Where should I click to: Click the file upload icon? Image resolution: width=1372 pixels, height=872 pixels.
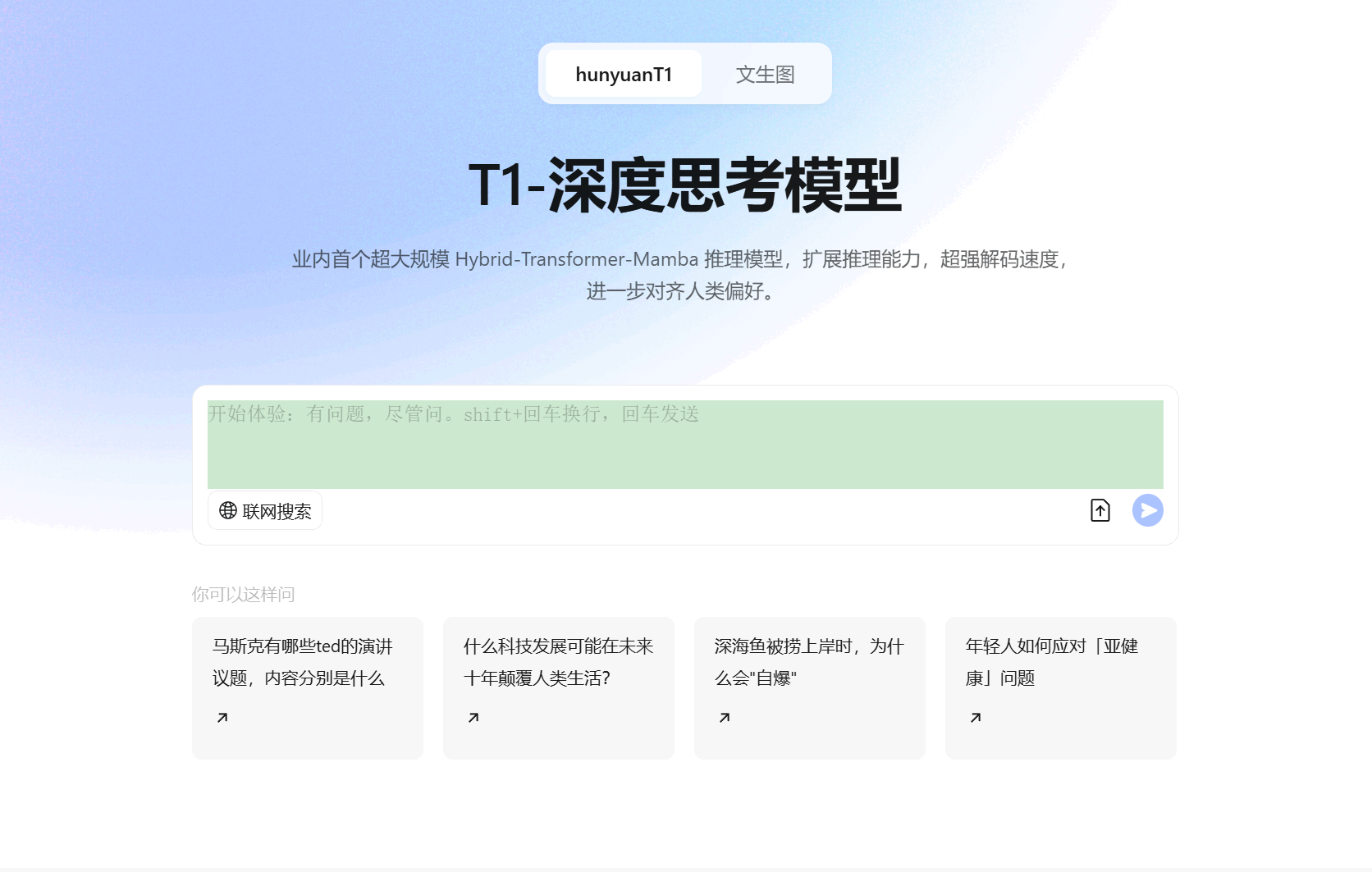(1100, 510)
